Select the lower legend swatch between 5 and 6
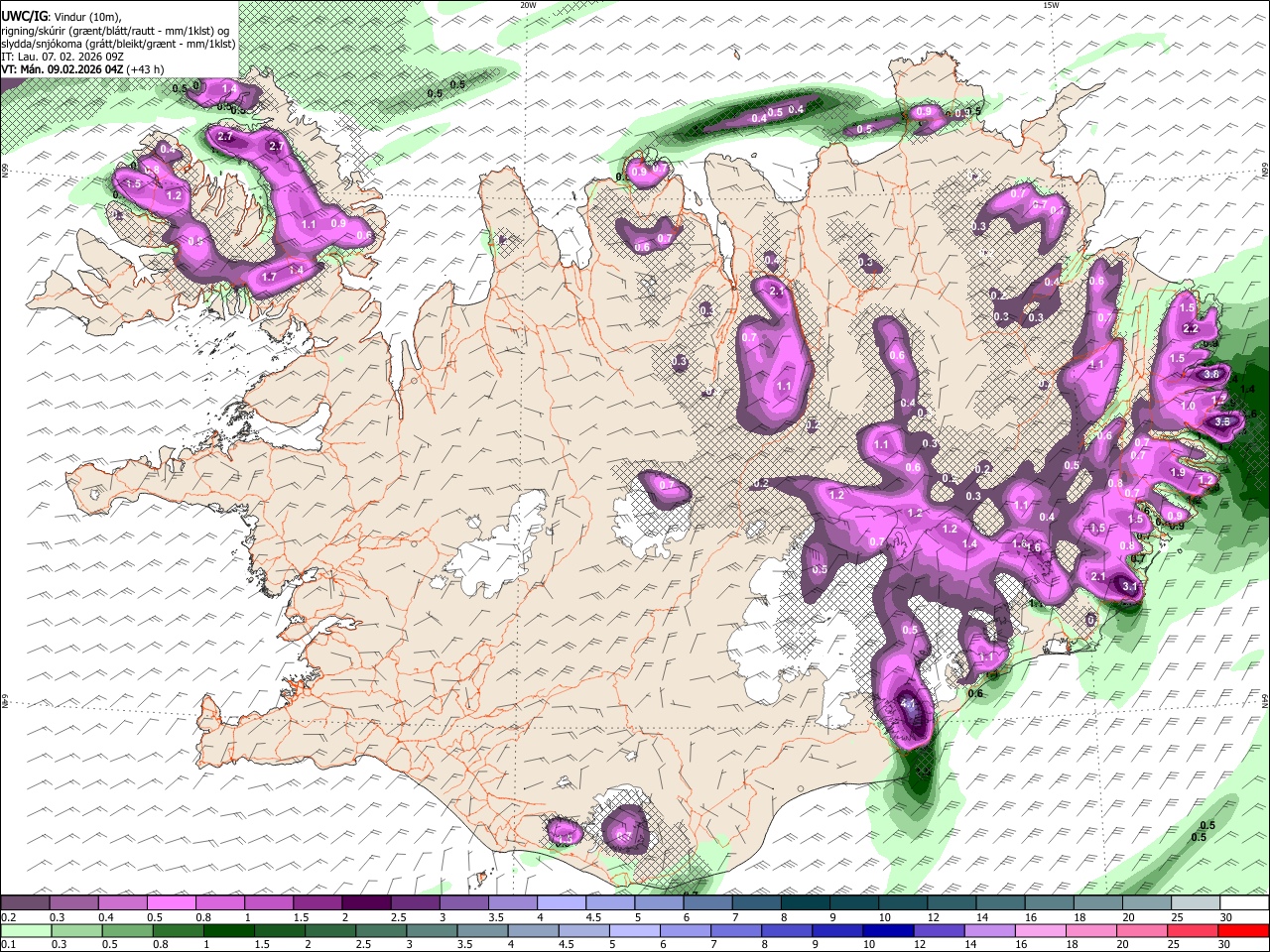 pyautogui.click(x=636, y=931)
